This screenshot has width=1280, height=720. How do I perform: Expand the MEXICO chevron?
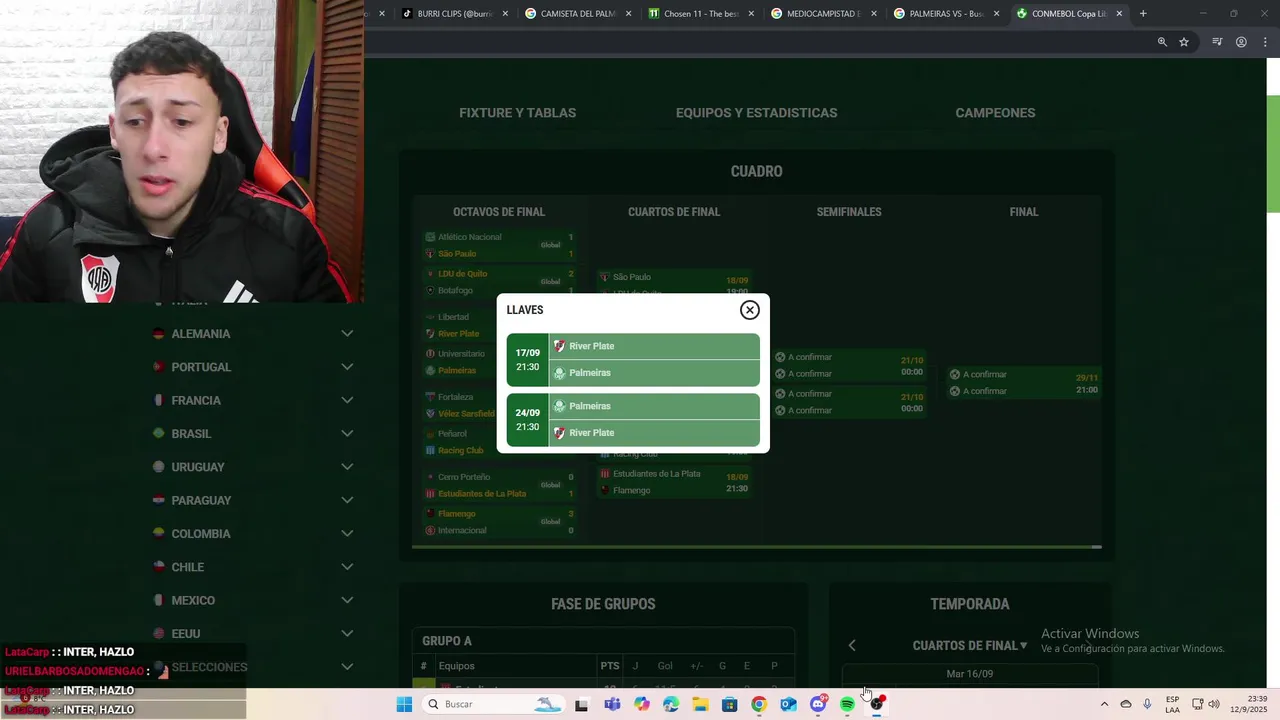click(x=347, y=600)
